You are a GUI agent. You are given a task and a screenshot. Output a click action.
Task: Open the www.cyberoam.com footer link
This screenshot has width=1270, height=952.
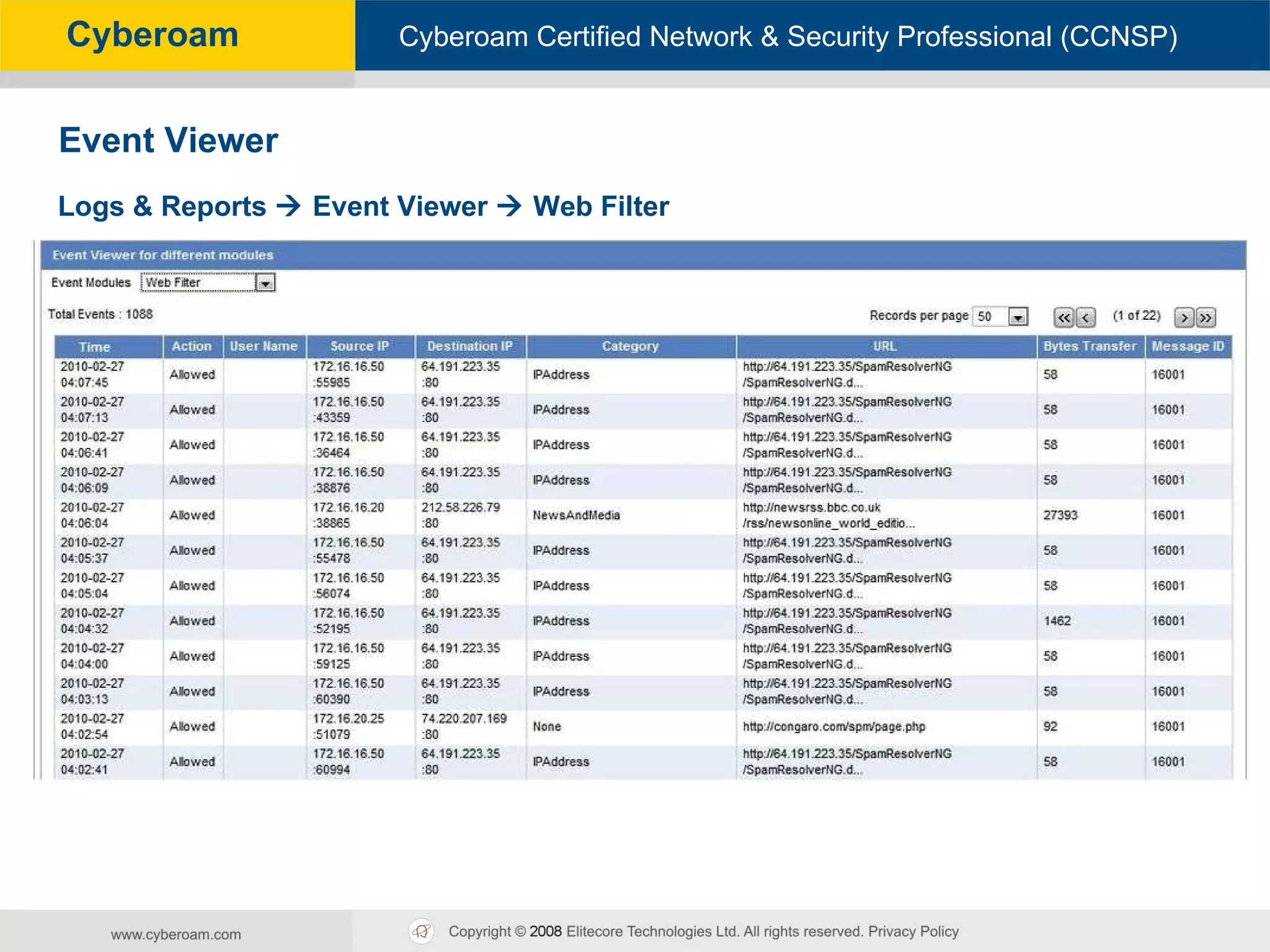(176, 935)
